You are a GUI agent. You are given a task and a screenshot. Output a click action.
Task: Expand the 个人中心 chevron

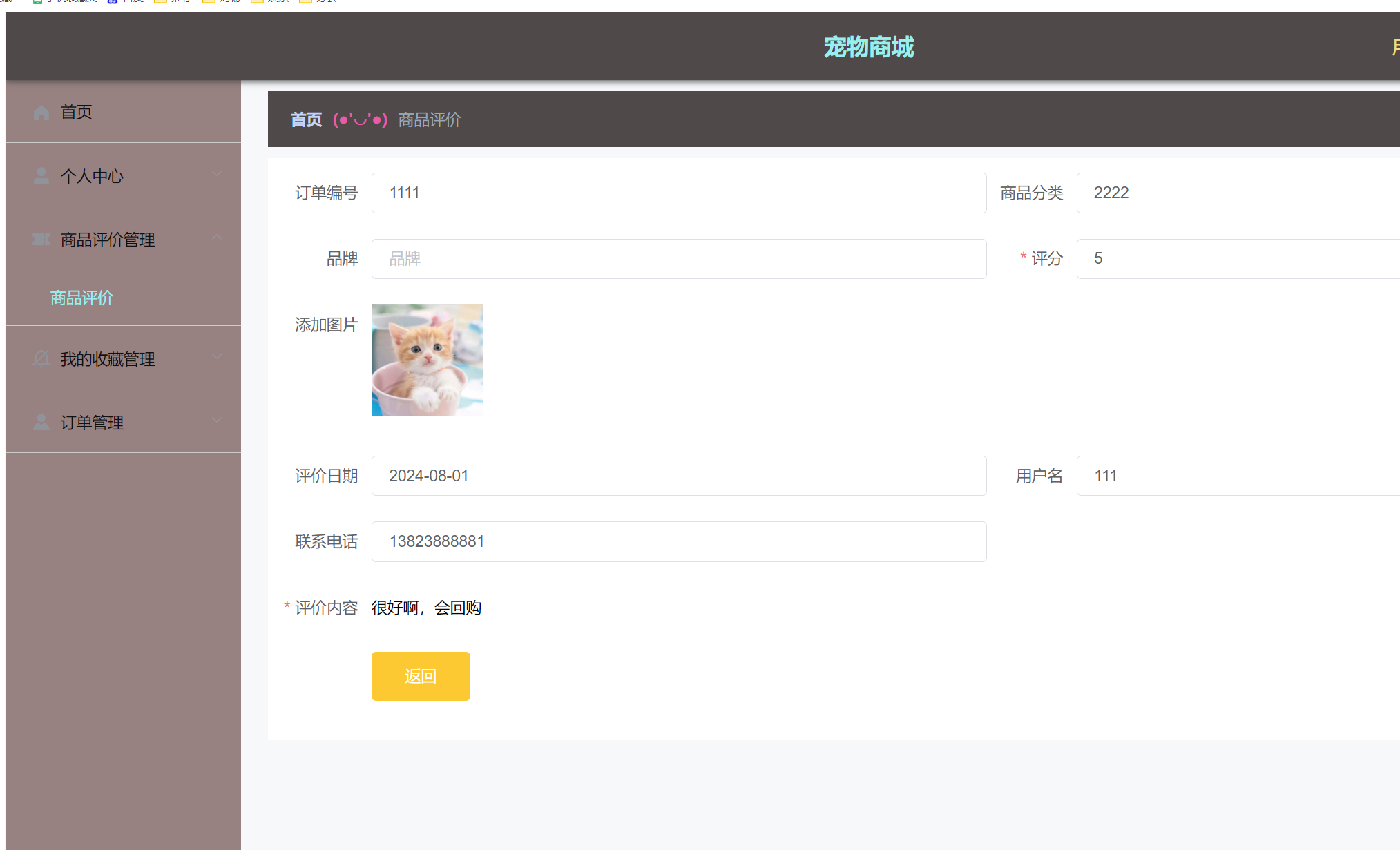(217, 174)
